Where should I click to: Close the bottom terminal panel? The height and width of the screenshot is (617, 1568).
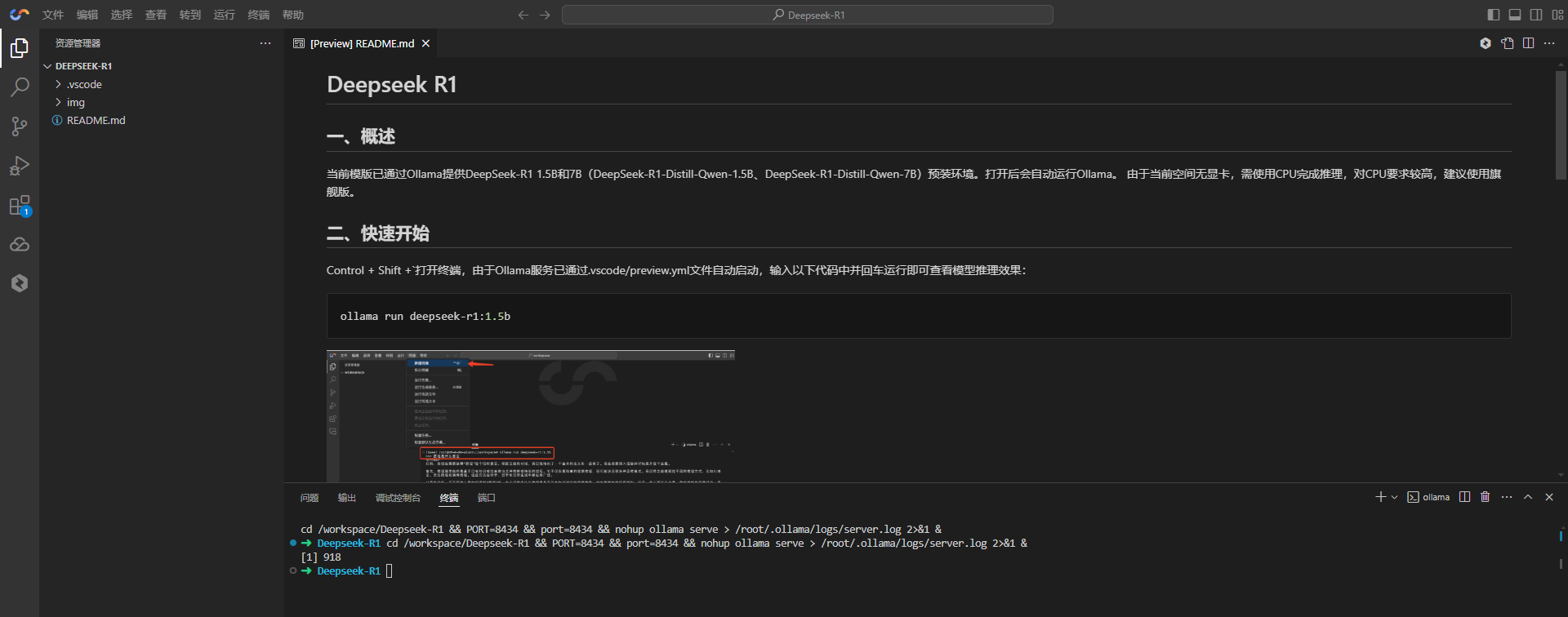(x=1549, y=497)
